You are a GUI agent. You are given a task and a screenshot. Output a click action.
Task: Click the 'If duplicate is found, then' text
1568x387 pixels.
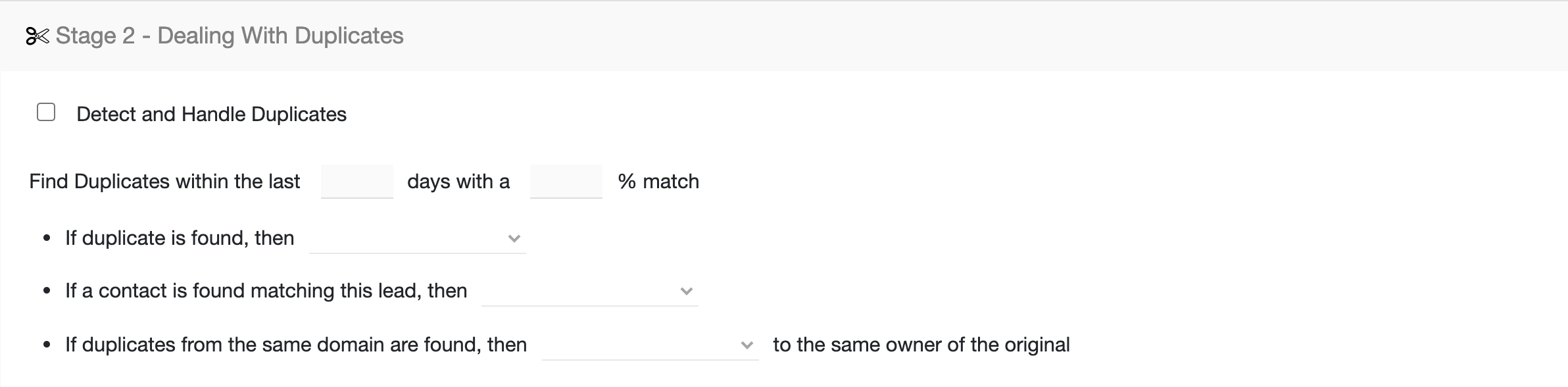180,238
